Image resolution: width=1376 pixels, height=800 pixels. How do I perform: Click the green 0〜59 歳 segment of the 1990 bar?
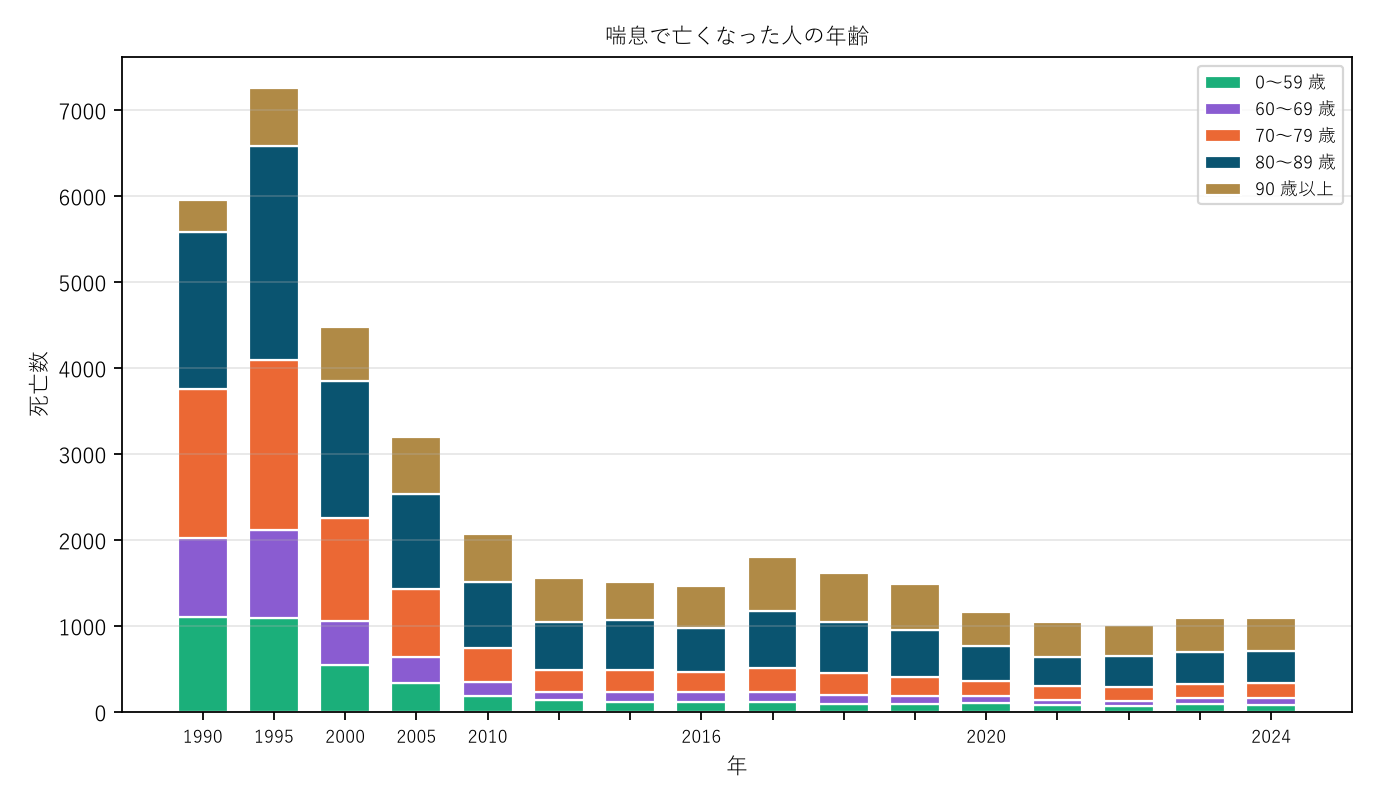[x=203, y=665]
